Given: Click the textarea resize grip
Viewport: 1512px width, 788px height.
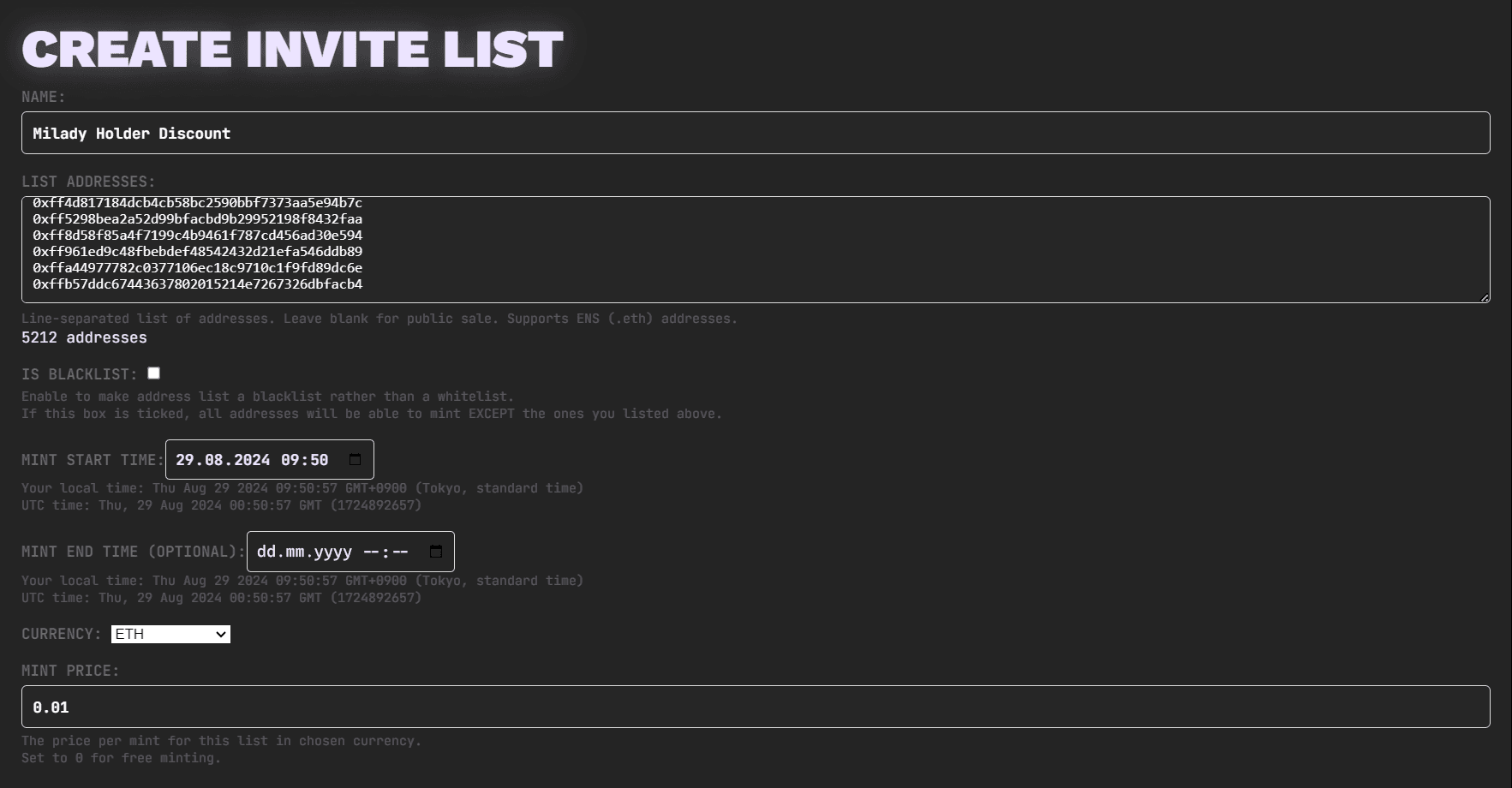Looking at the screenshot, I should click(x=1486, y=297).
